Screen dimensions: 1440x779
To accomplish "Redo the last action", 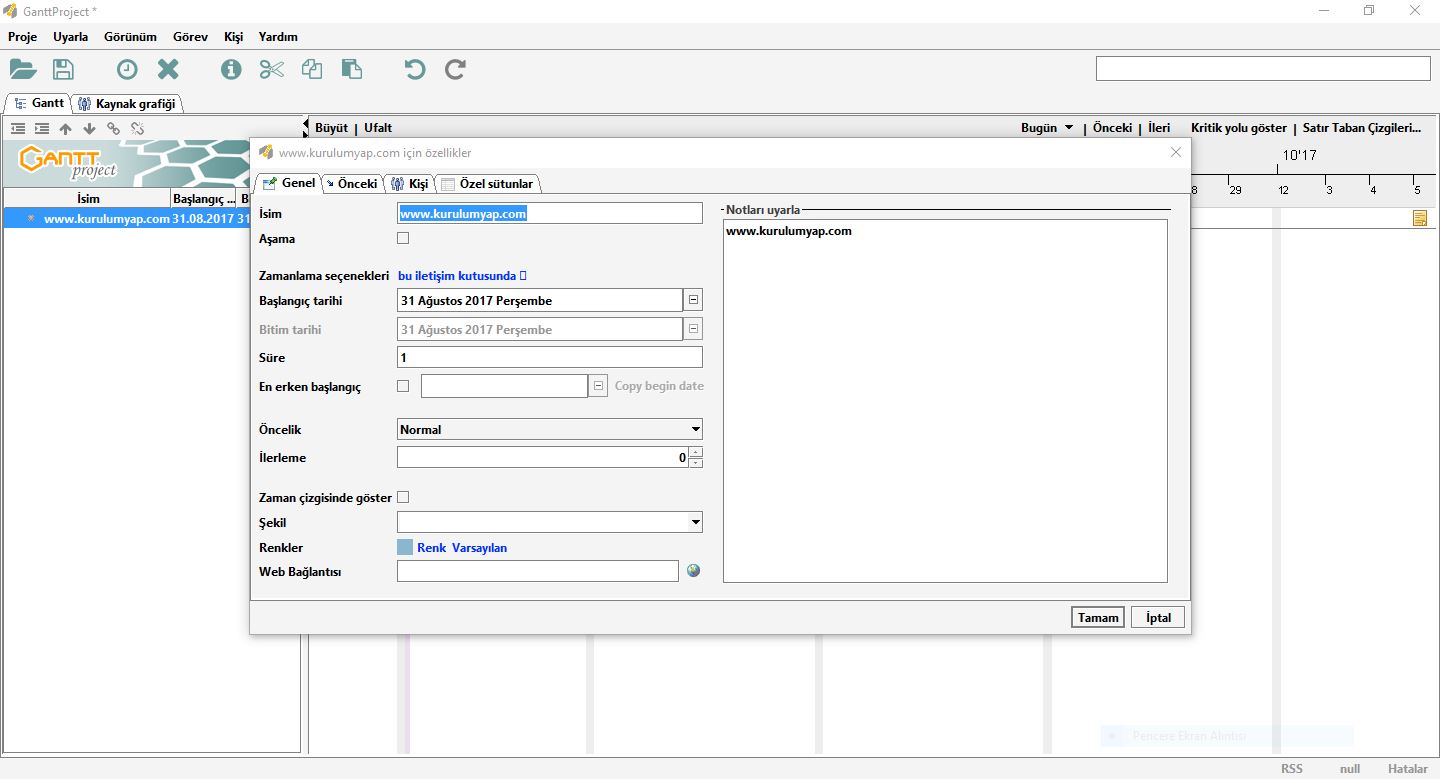I will pos(455,69).
